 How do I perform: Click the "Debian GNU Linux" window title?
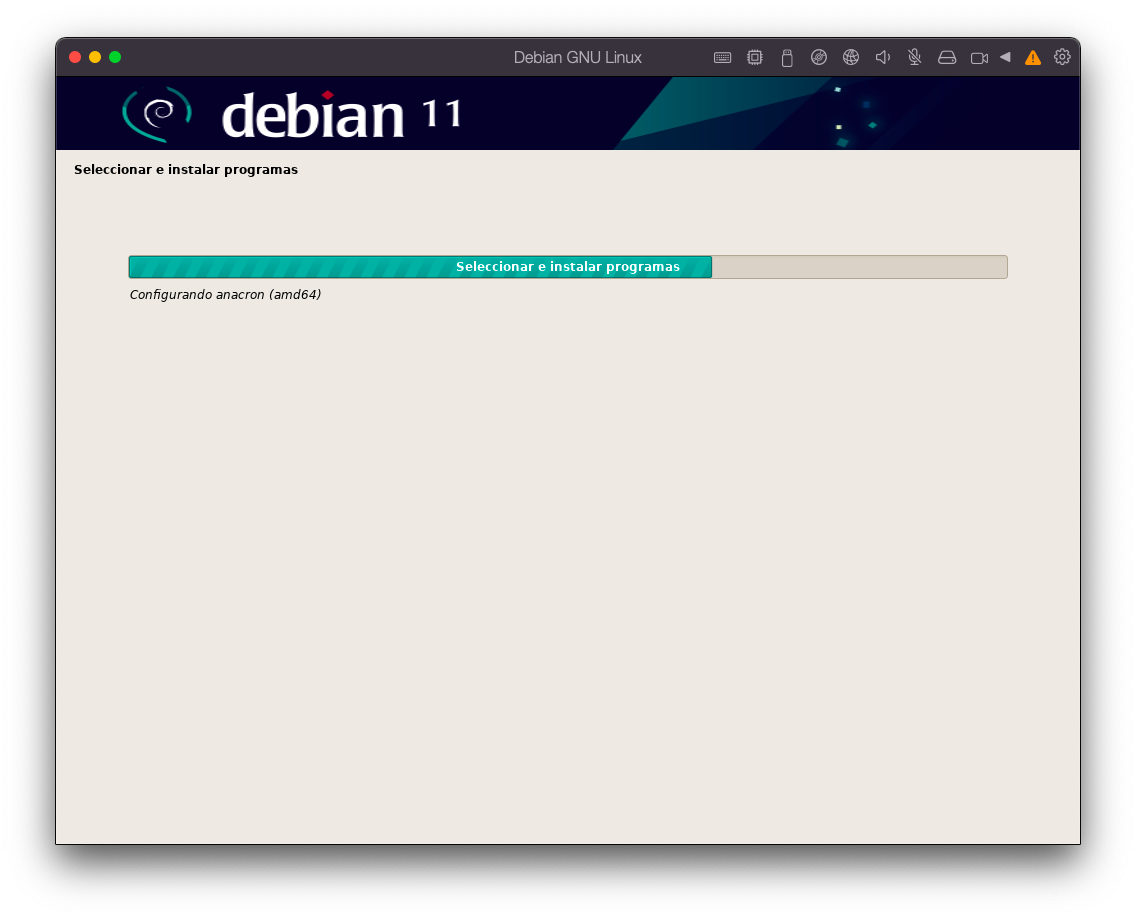(578, 57)
